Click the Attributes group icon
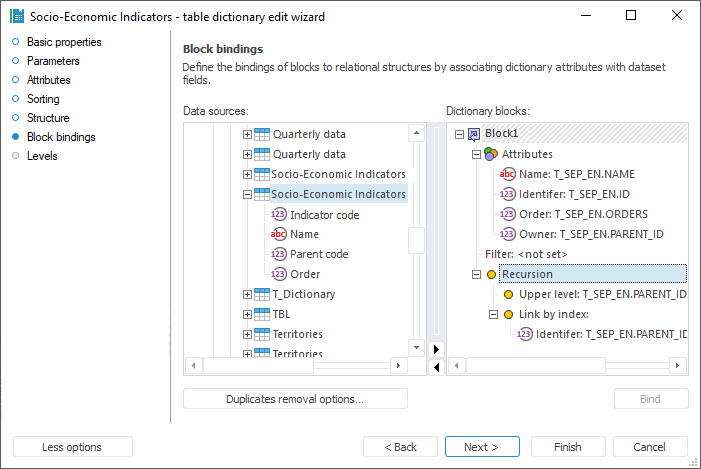 pos(490,154)
